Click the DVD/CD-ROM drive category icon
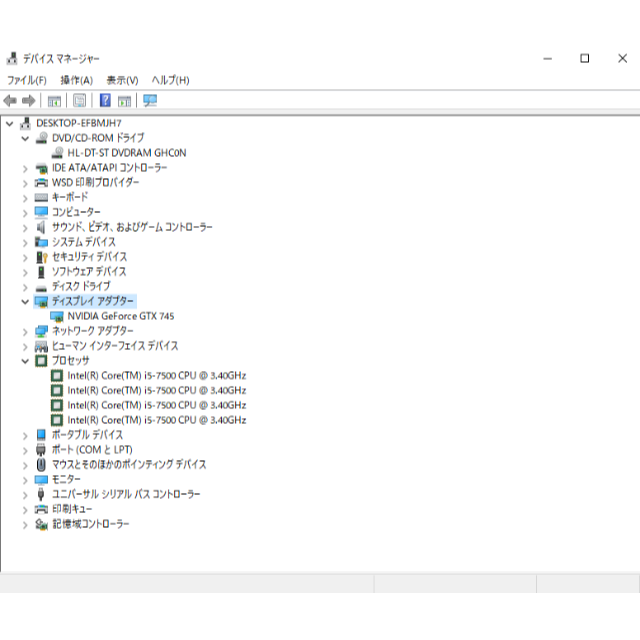This screenshot has height=640, width=640. point(41,138)
